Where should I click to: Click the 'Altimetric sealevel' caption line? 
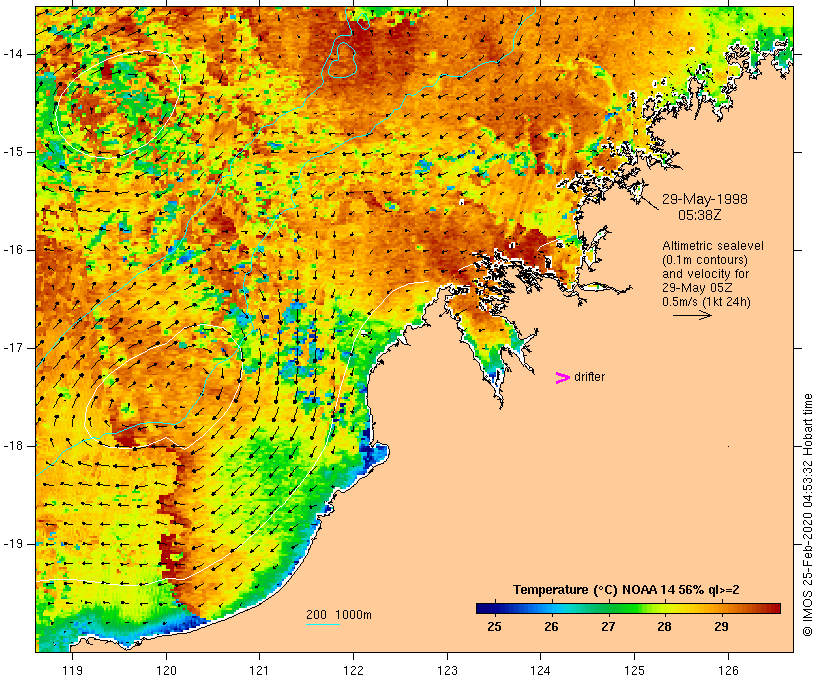click(713, 245)
